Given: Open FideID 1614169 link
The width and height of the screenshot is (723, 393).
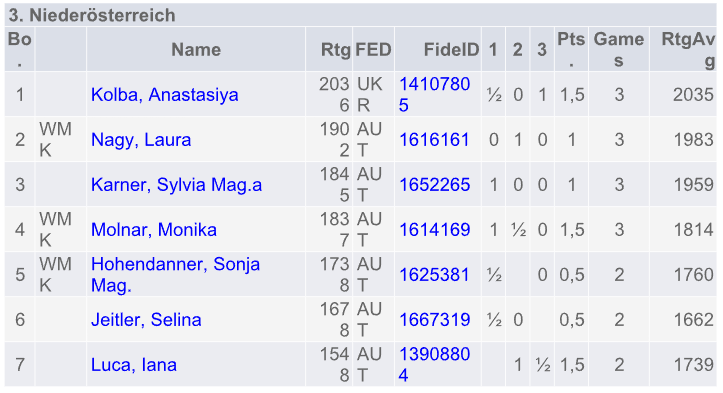Looking at the screenshot, I should 434,230.
